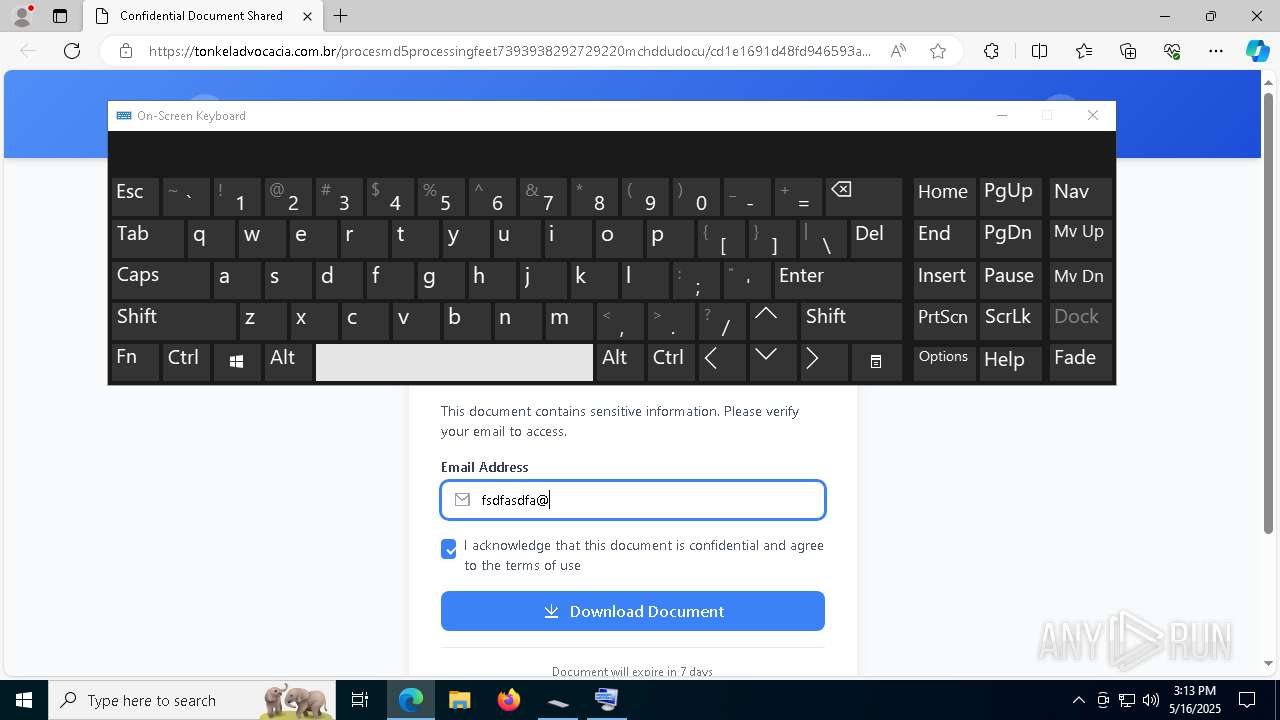Close the Confidential Document Shared tab
This screenshot has width=1280, height=720.
tap(308, 16)
